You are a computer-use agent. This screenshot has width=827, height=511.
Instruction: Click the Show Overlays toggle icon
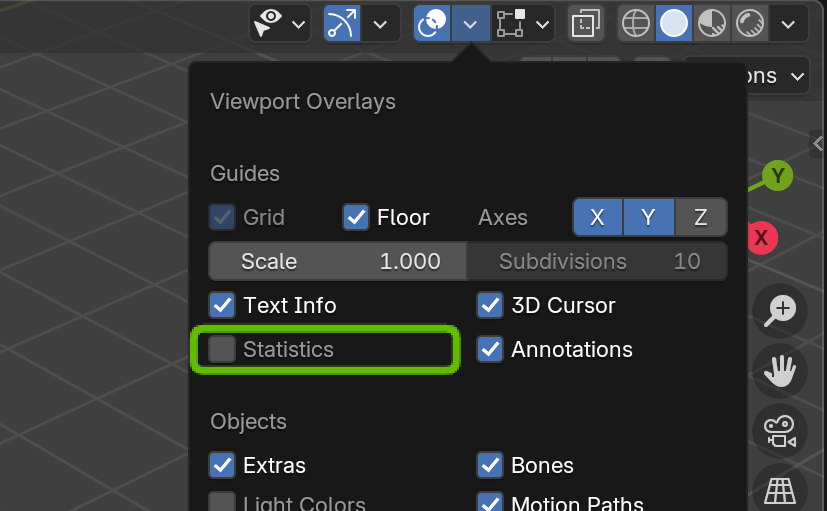click(432, 23)
